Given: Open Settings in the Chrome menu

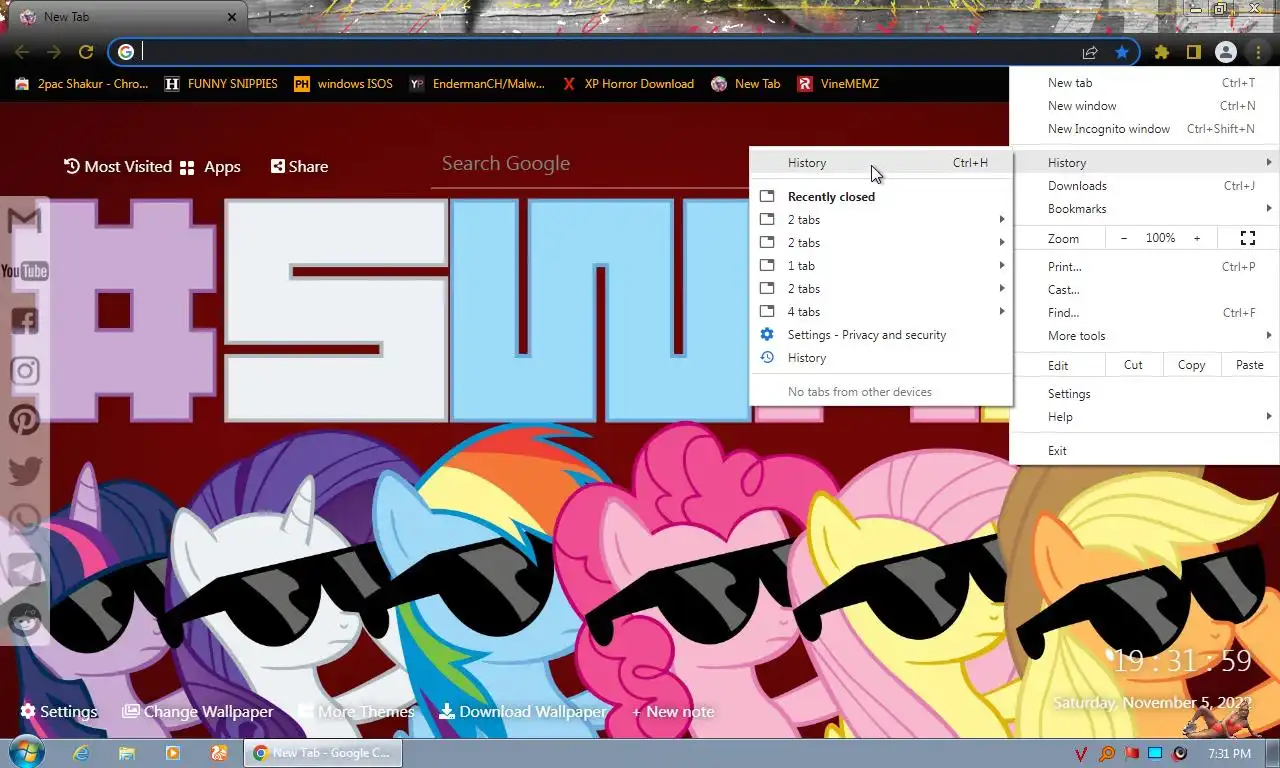Looking at the screenshot, I should click(1144, 393).
